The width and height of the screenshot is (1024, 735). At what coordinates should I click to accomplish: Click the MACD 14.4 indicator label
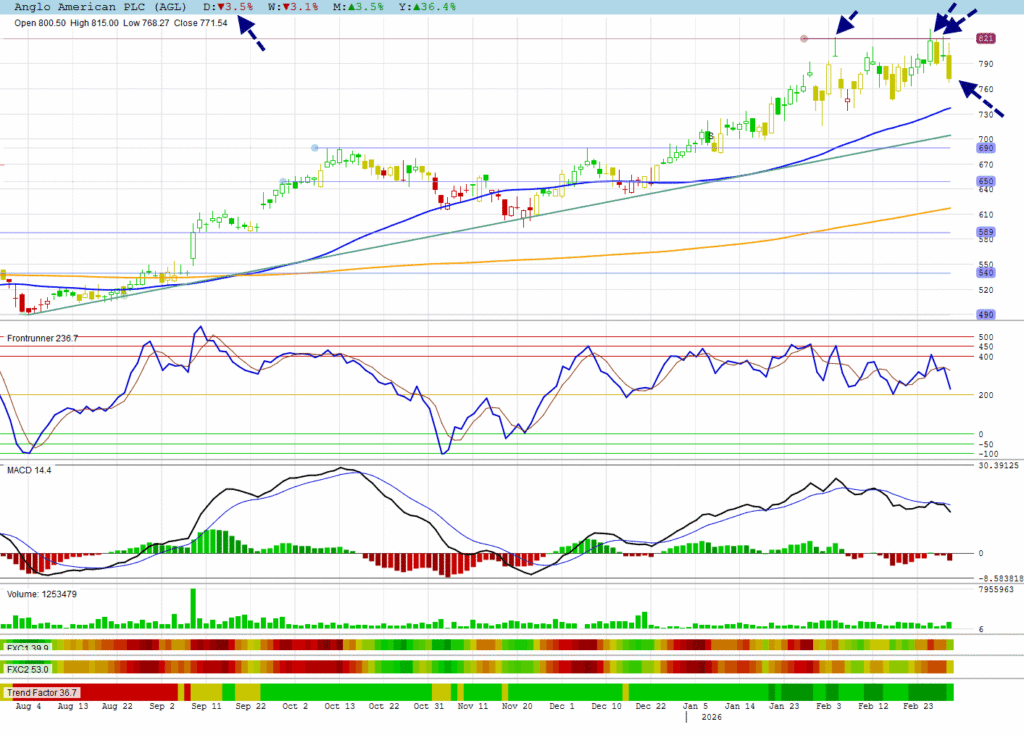click(29, 469)
